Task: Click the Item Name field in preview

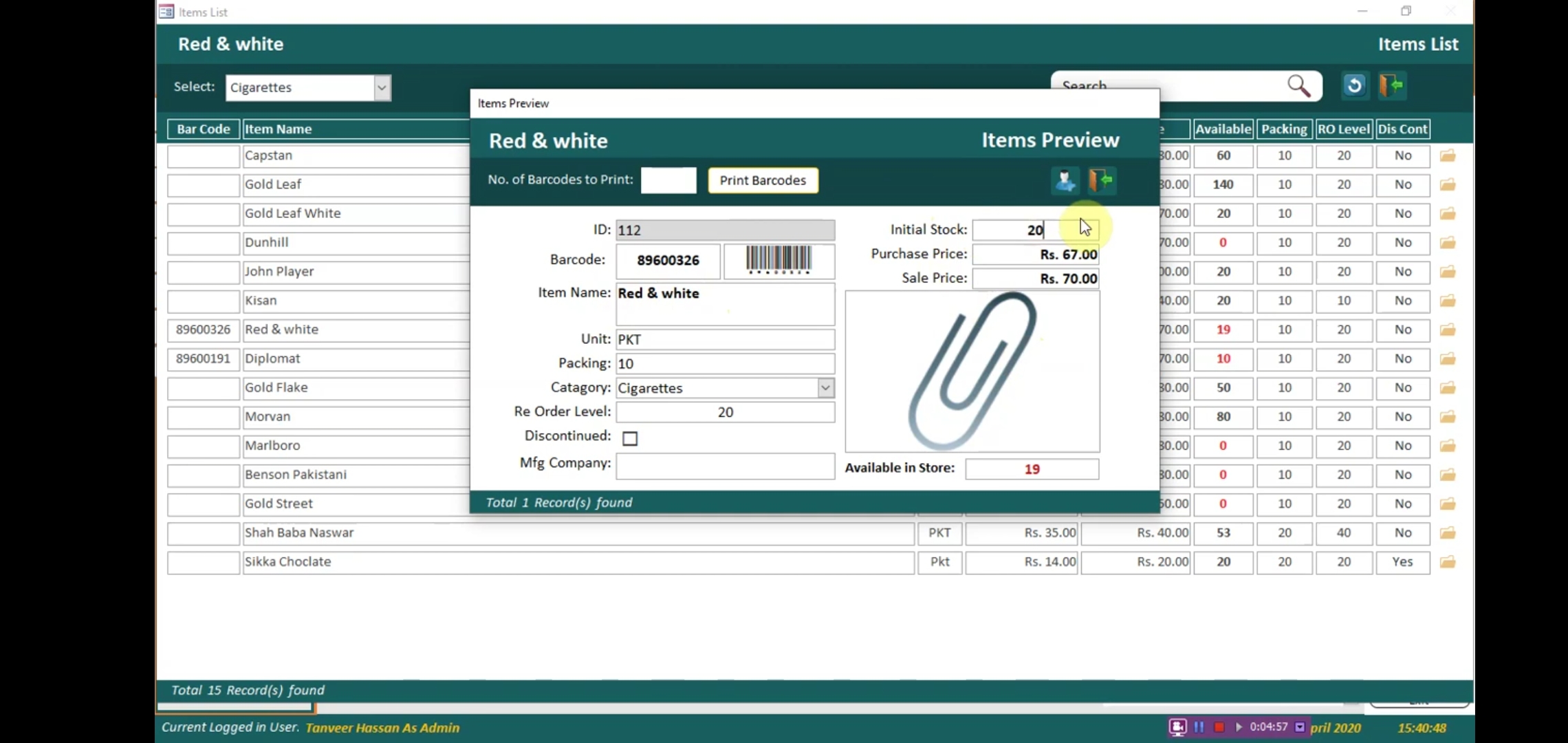Action: click(726, 304)
